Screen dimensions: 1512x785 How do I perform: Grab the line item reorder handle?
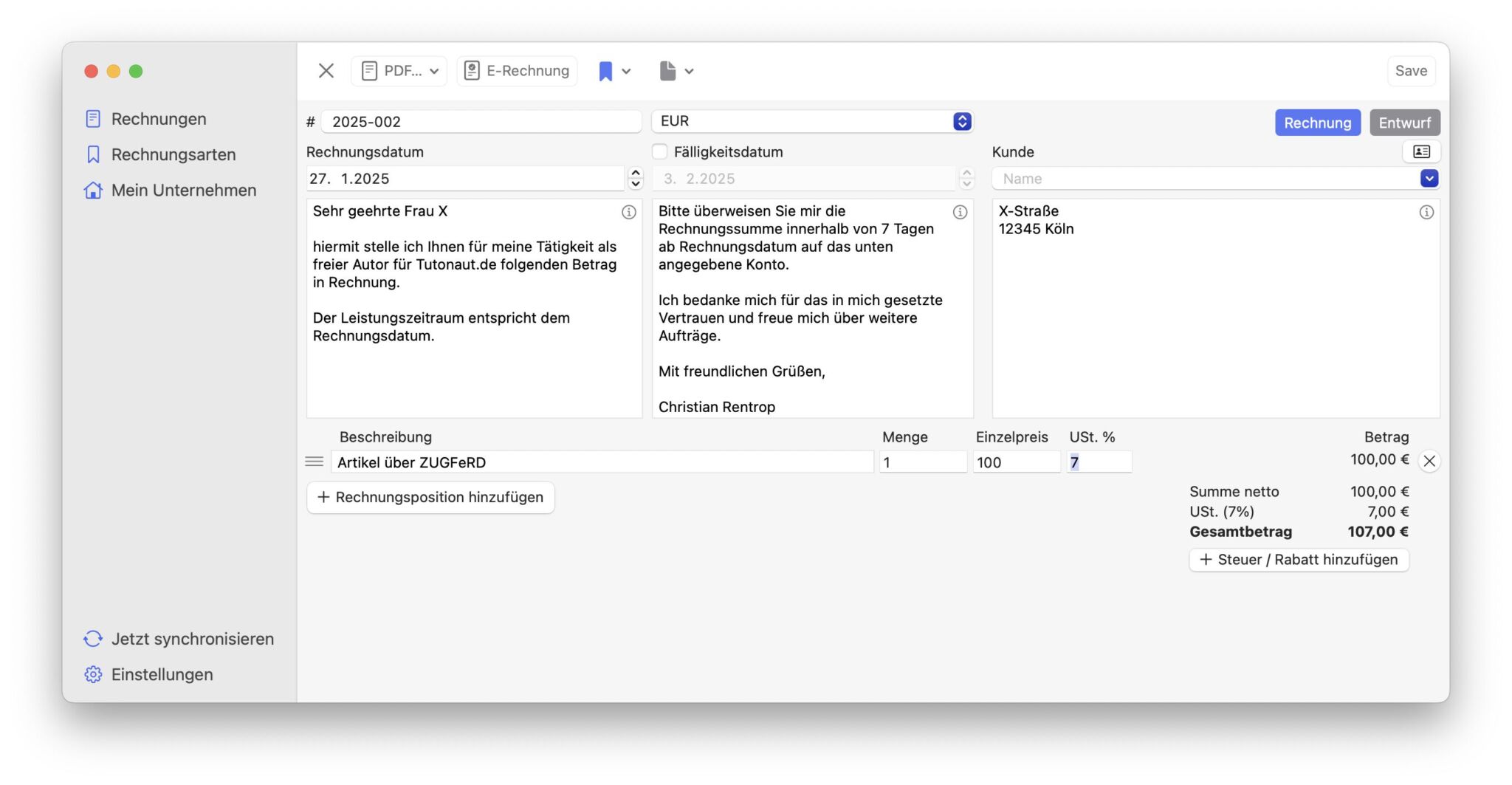tap(315, 462)
